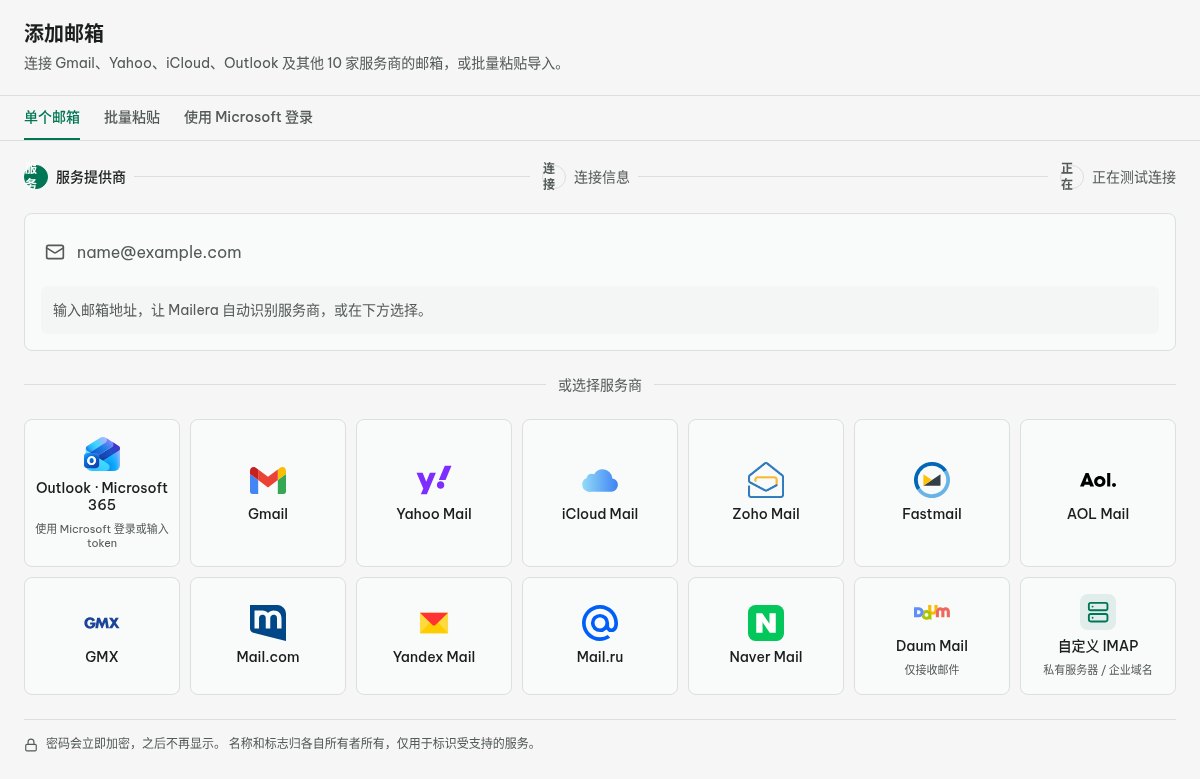Click the iCloud cloud logo icon
The height and width of the screenshot is (779, 1200).
600,481
